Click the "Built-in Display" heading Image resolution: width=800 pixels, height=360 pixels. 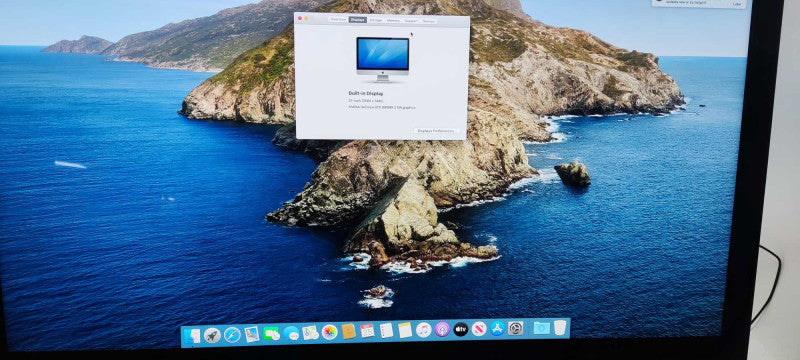(x=366, y=94)
